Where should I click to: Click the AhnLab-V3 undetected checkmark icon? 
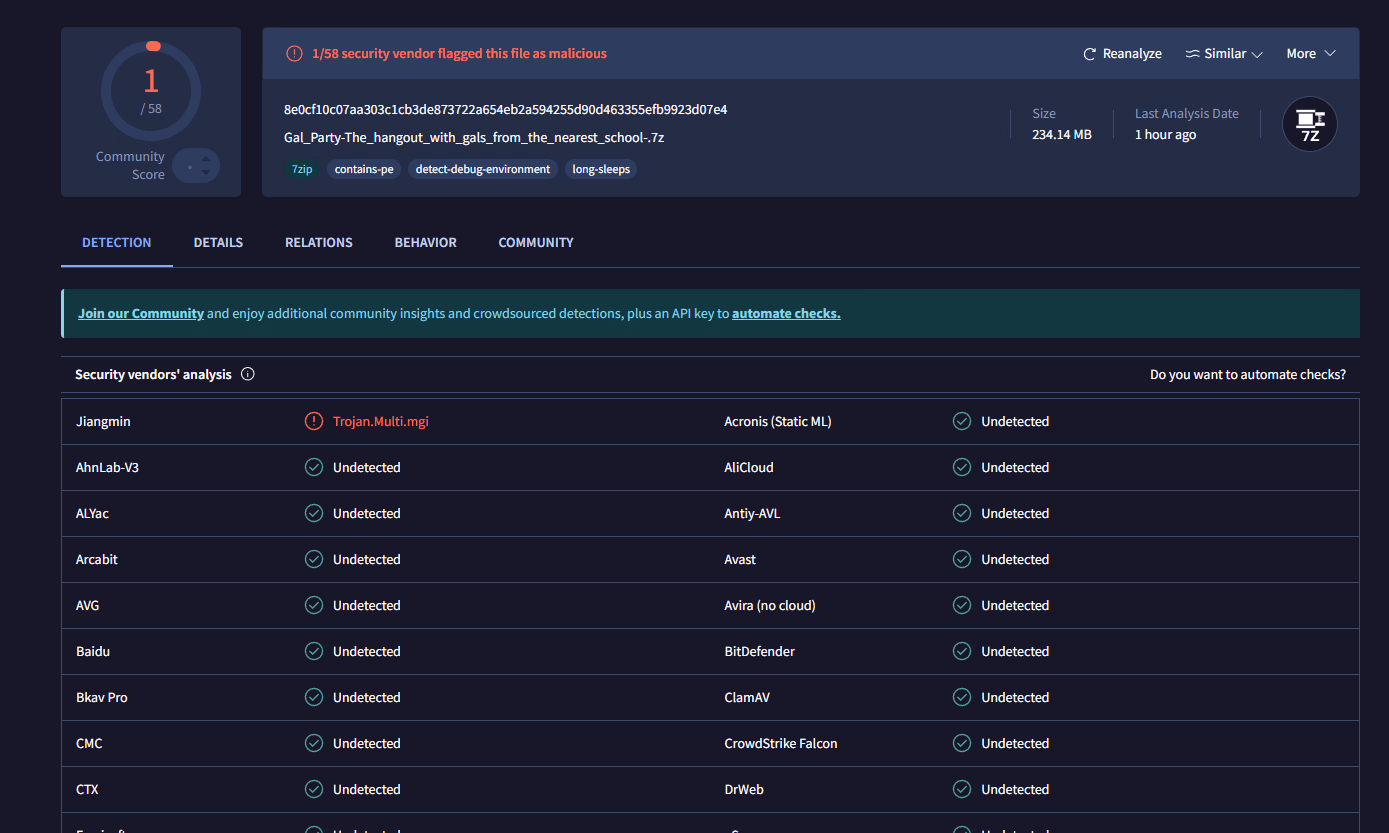click(x=314, y=468)
